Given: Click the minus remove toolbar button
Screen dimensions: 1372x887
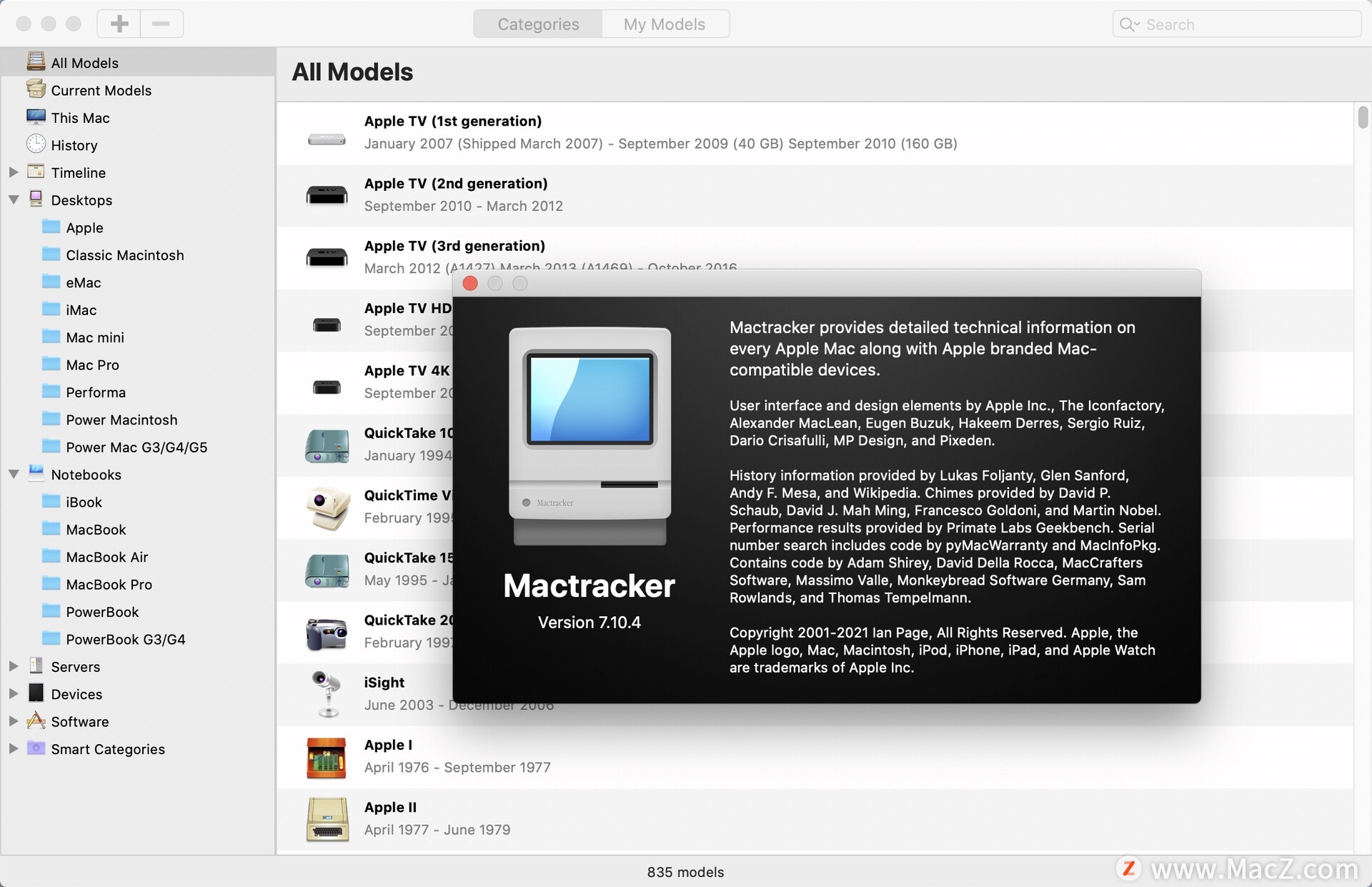Looking at the screenshot, I should tap(161, 24).
